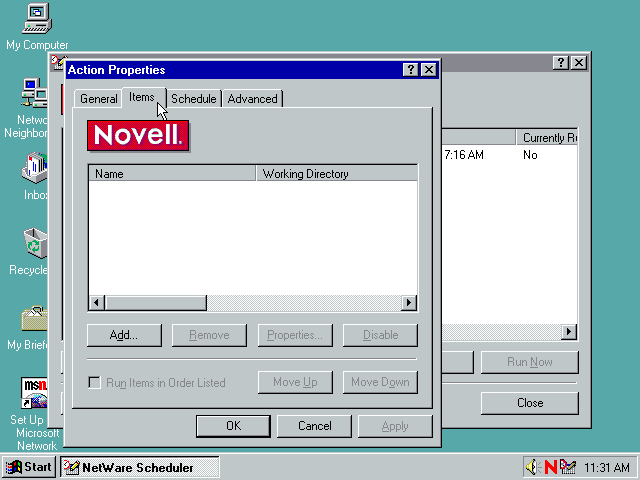Image resolution: width=640 pixels, height=480 pixels.
Task: Click the items list horizontal scrollbar thumb
Action: [156, 303]
